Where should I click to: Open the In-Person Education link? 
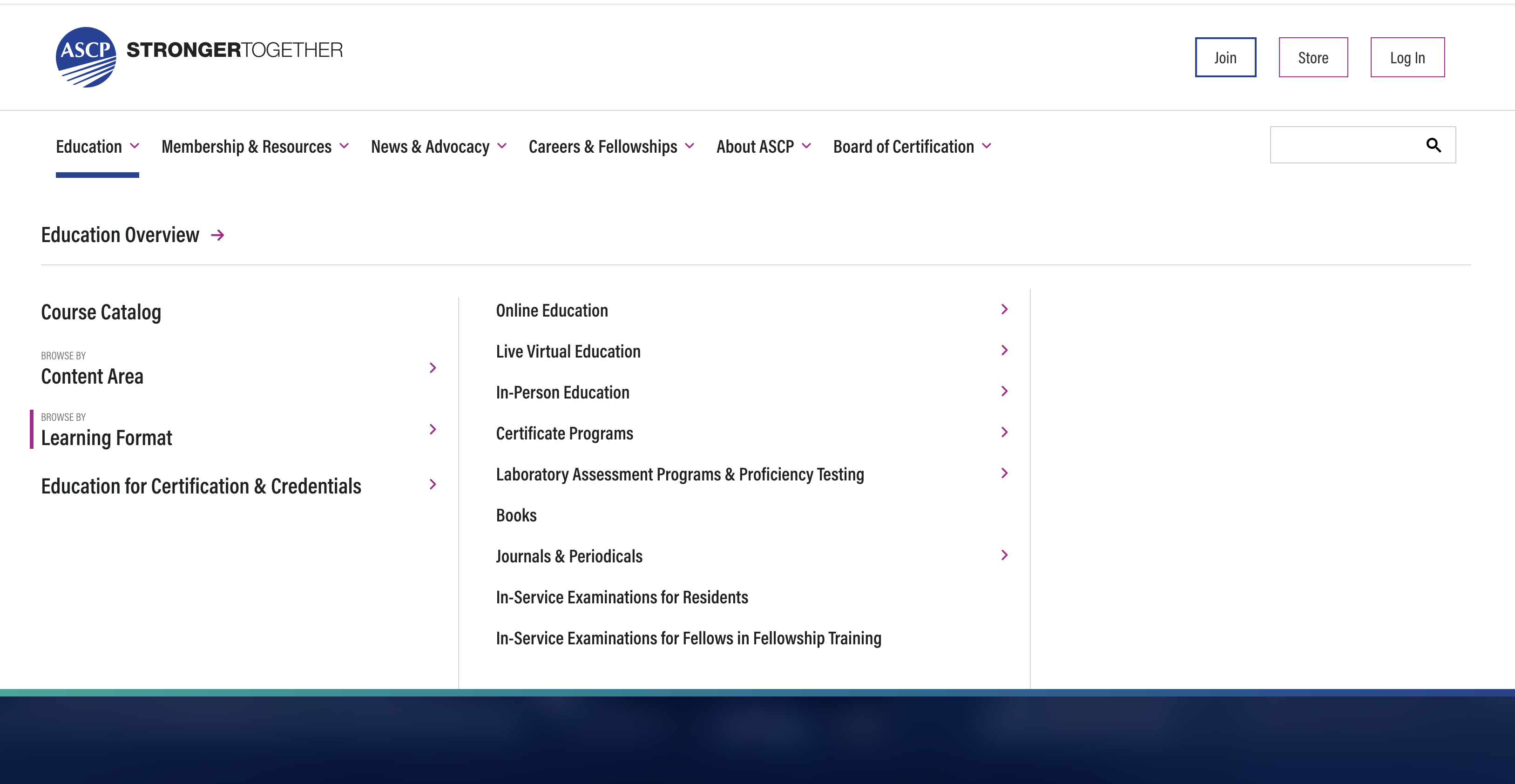click(562, 392)
